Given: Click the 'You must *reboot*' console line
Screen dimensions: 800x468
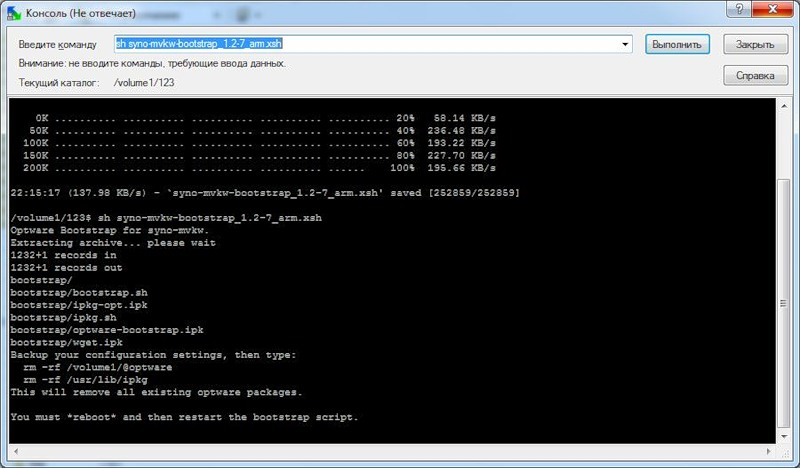Looking at the screenshot, I should (183, 416).
